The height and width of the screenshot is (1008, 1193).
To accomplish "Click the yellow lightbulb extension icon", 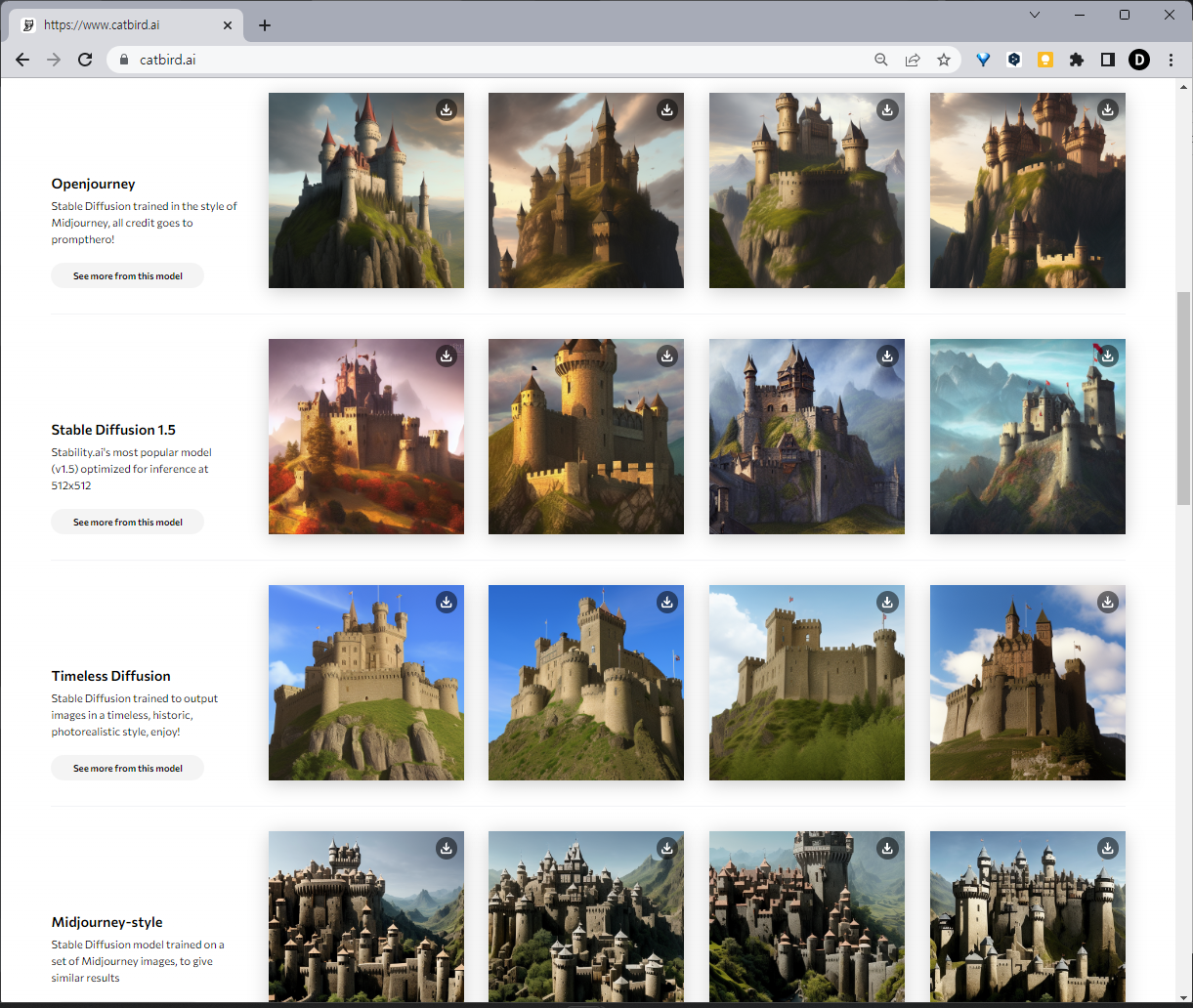I will point(1045,60).
